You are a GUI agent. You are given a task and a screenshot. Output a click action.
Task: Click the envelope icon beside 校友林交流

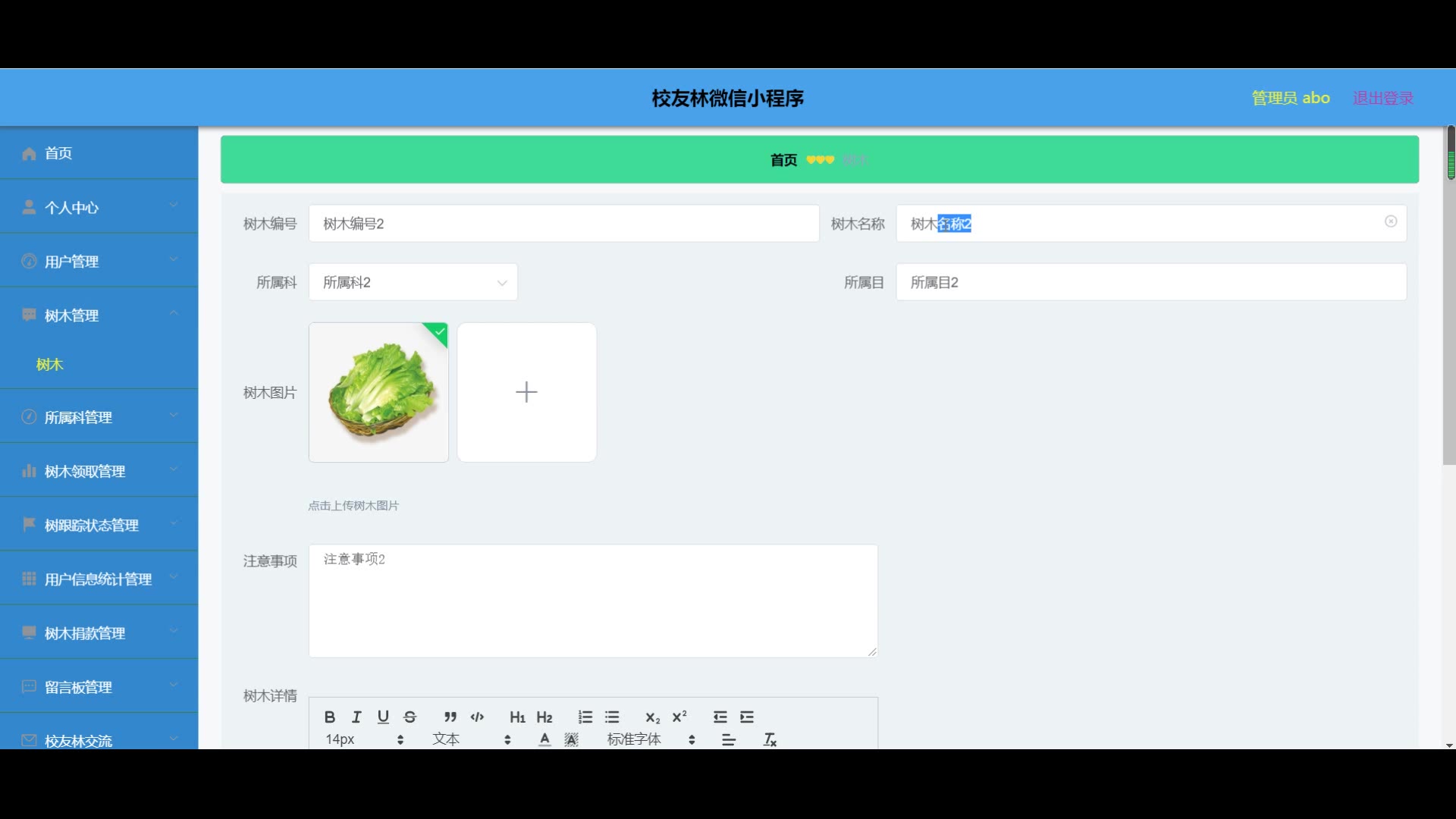click(29, 740)
